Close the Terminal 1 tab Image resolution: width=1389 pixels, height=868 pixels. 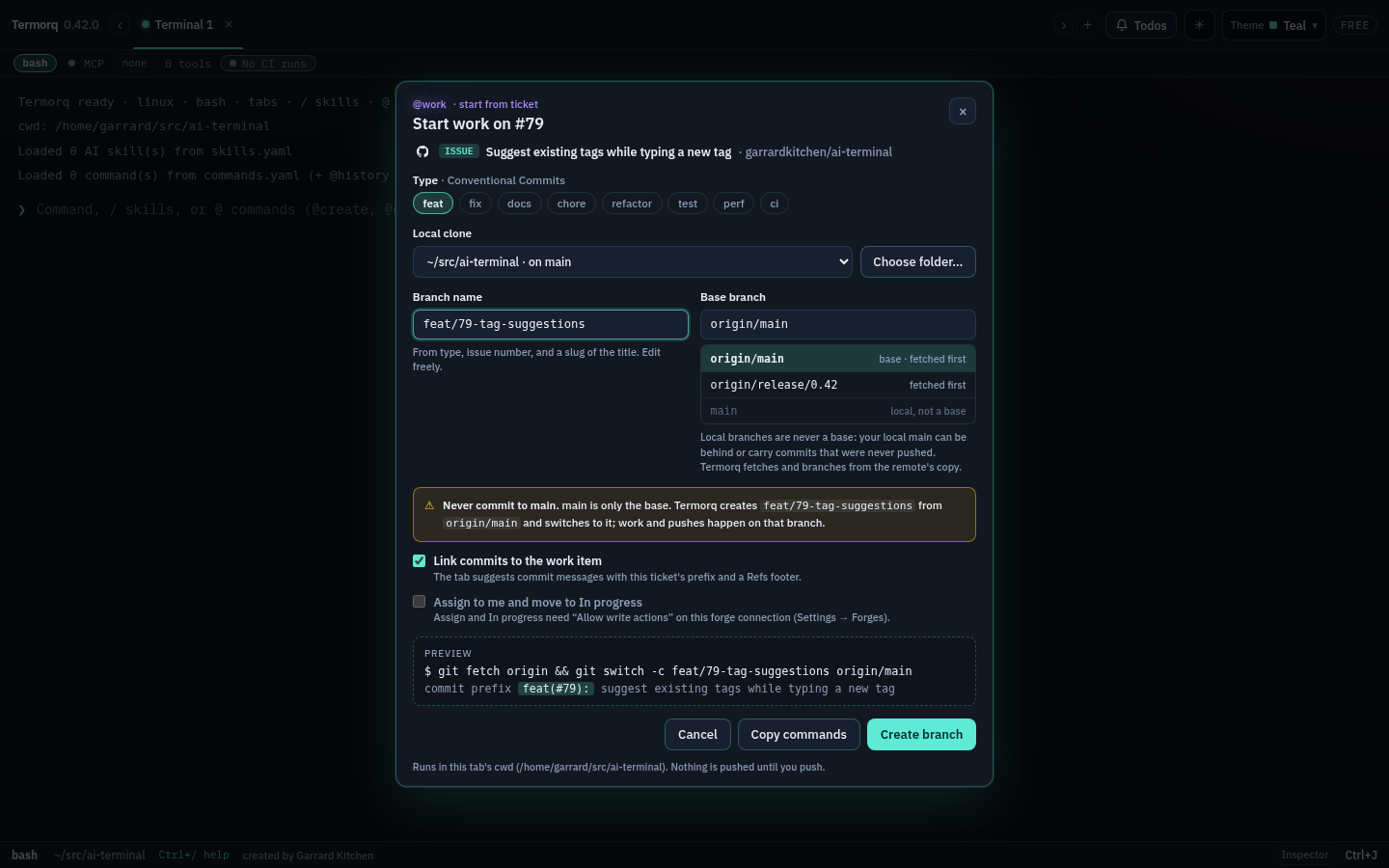[229, 24]
